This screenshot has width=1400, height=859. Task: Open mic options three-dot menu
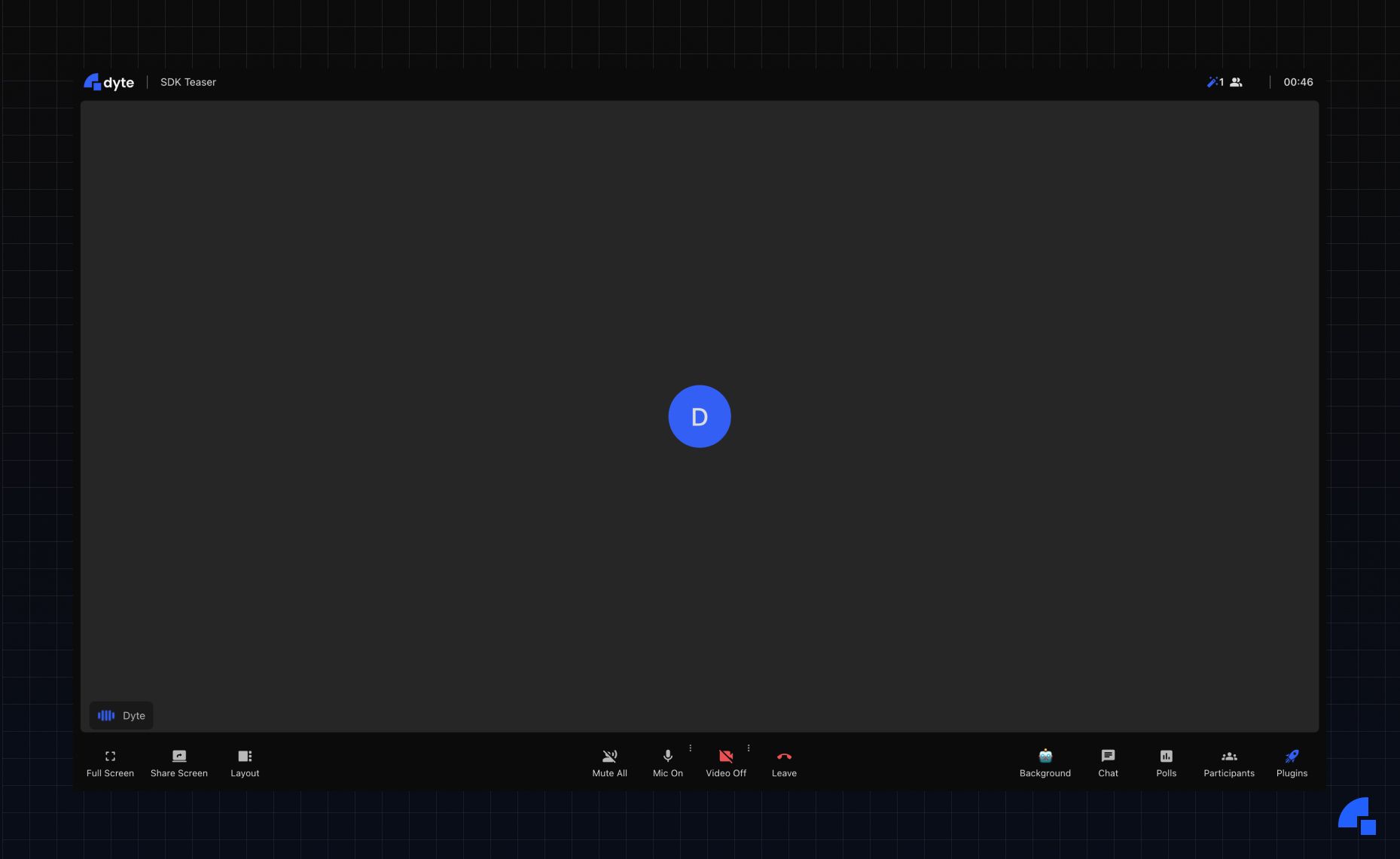click(x=691, y=748)
